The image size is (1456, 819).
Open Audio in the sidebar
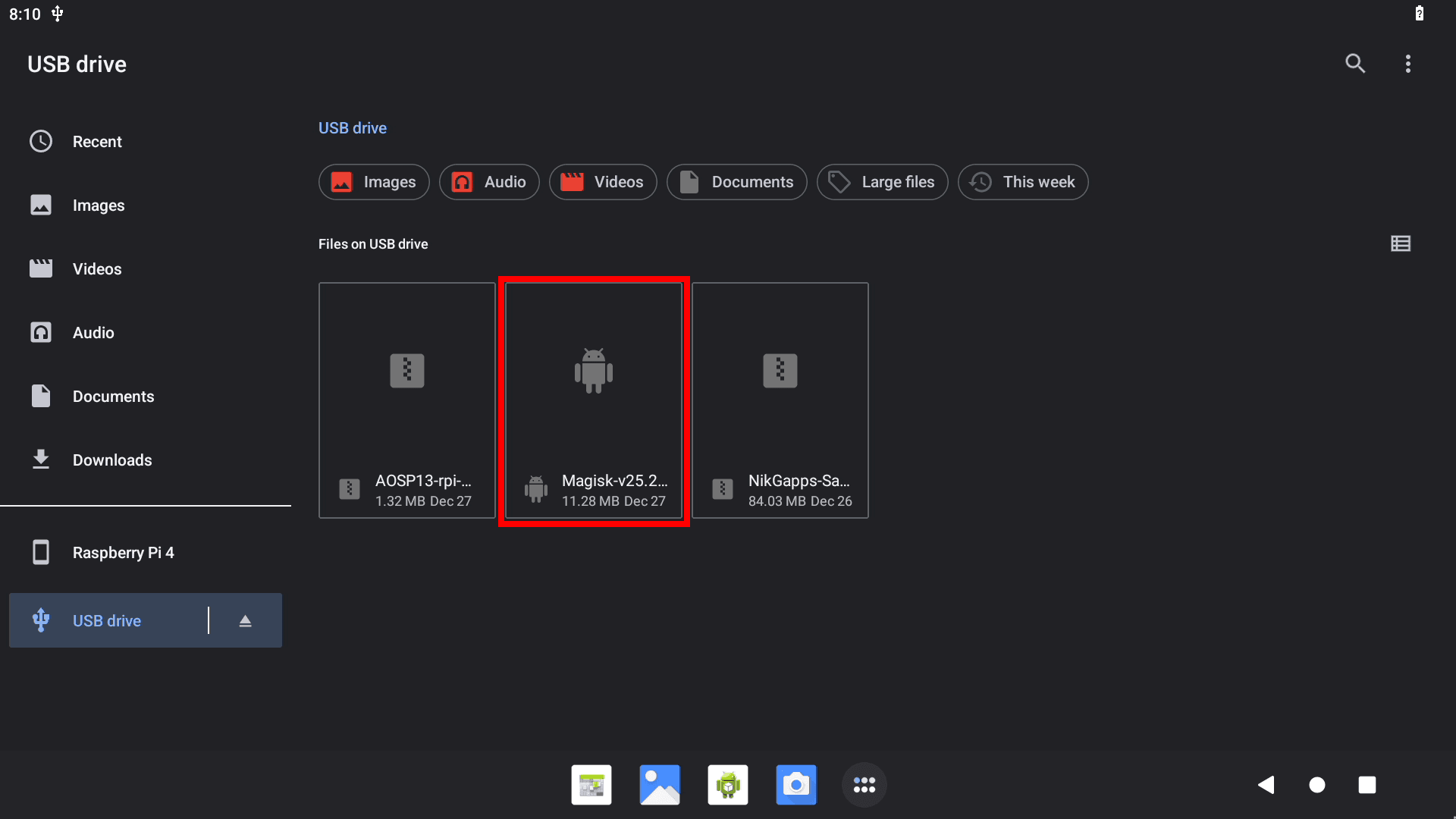tap(146, 333)
